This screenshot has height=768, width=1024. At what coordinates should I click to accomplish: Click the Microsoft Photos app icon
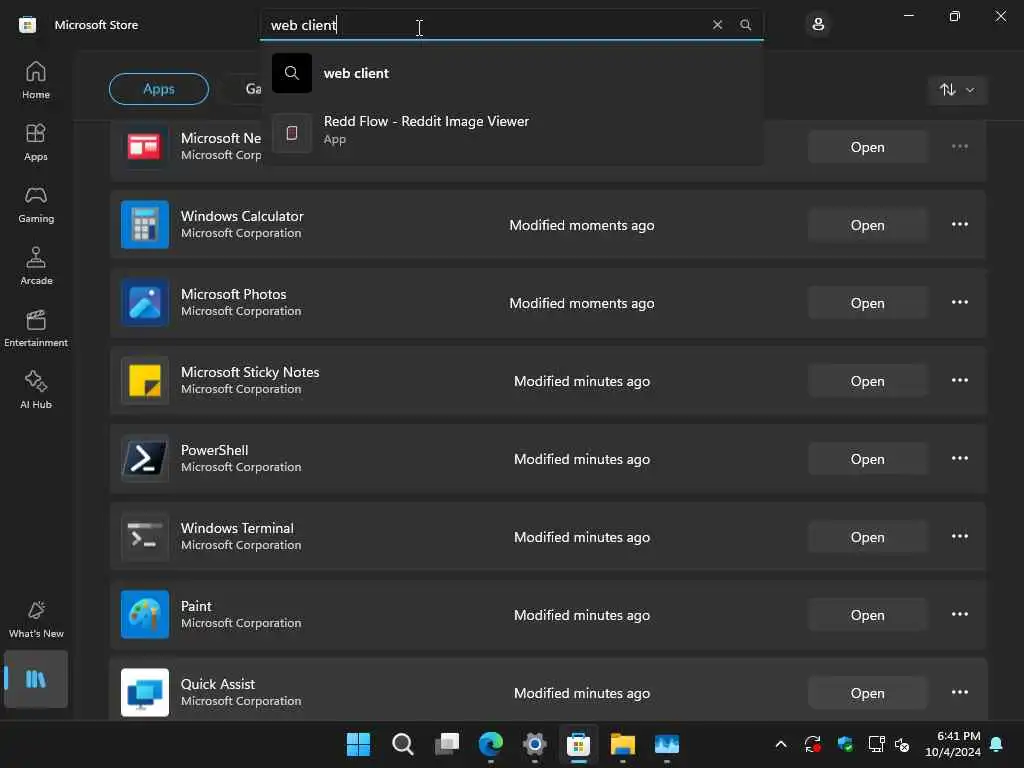point(145,302)
